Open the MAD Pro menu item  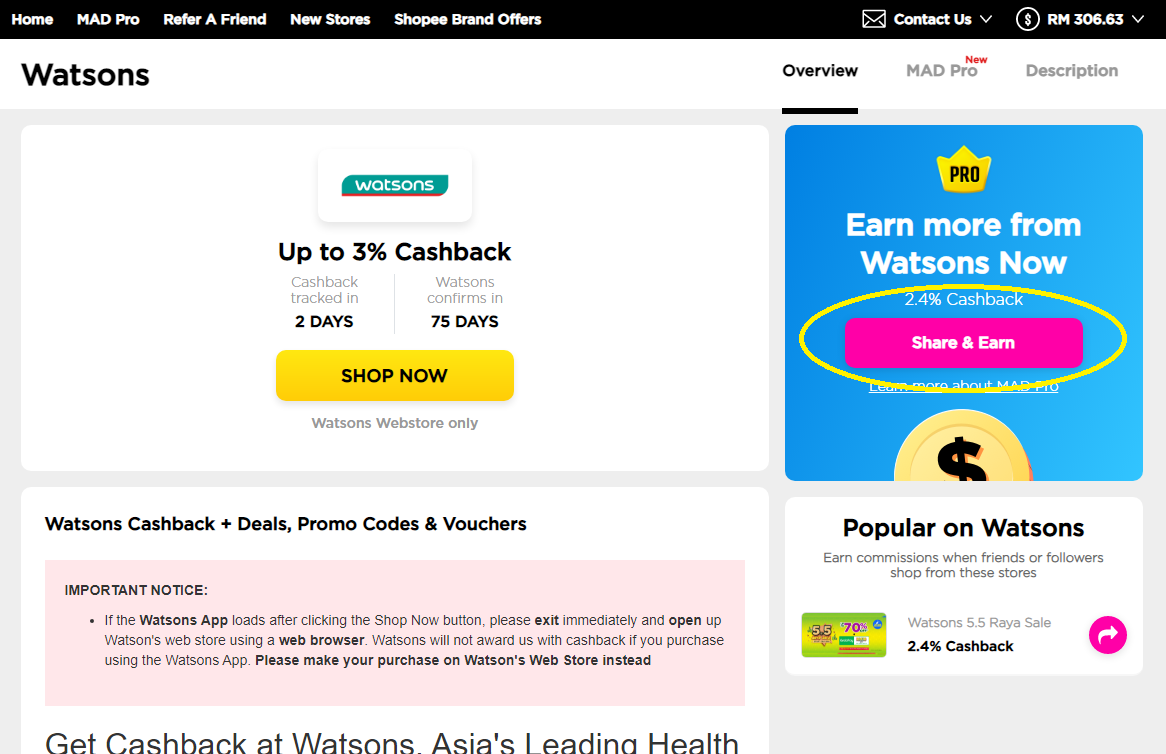pyautogui.click(x=108, y=19)
